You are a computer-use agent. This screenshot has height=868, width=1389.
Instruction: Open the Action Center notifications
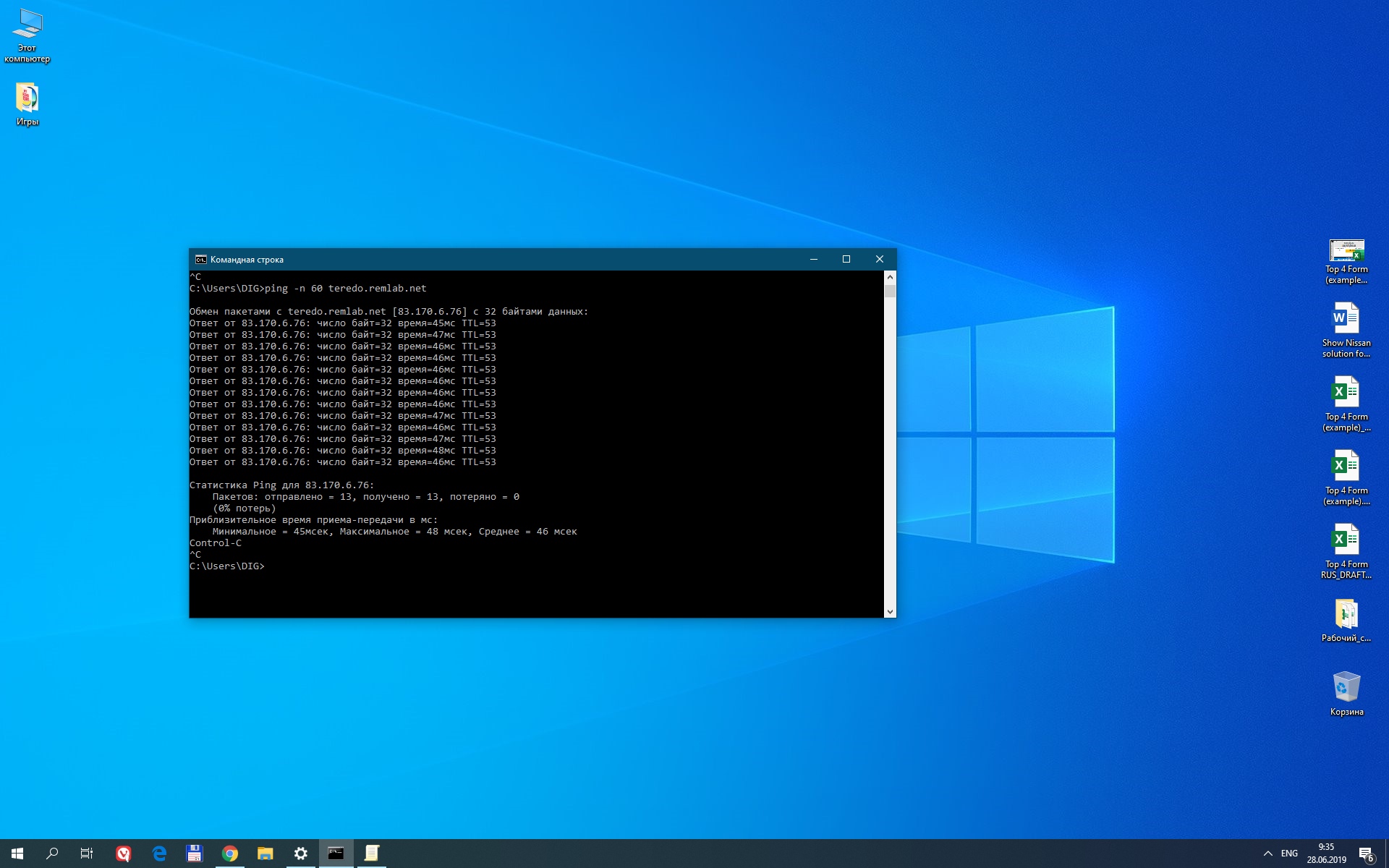click(x=1366, y=854)
